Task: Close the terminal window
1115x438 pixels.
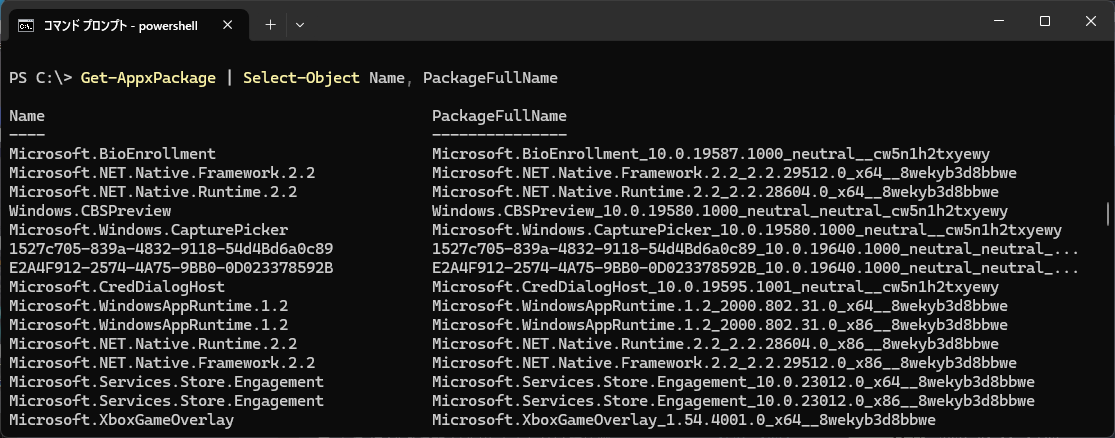Action: [x=1090, y=21]
